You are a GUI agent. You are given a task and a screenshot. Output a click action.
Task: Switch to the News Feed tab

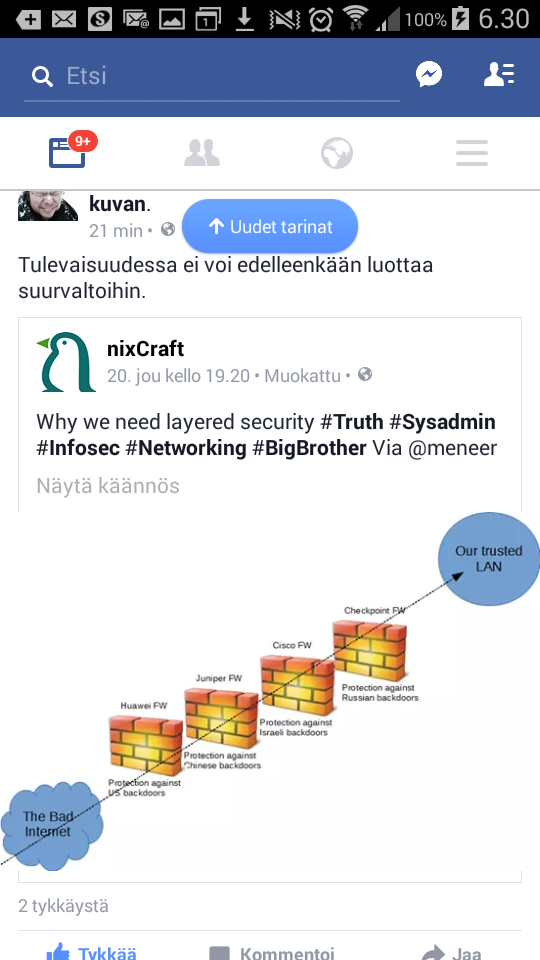[67, 153]
